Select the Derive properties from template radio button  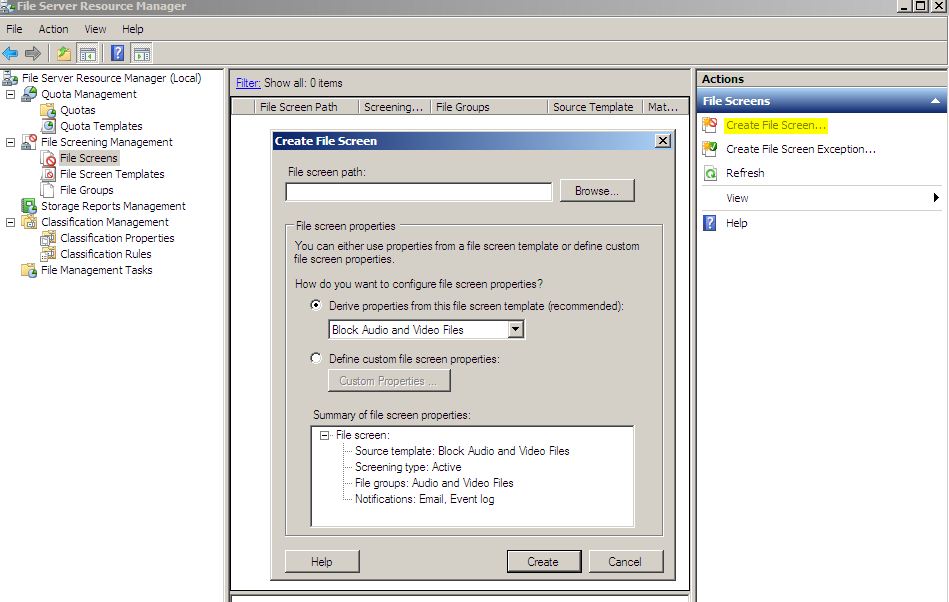(314, 308)
